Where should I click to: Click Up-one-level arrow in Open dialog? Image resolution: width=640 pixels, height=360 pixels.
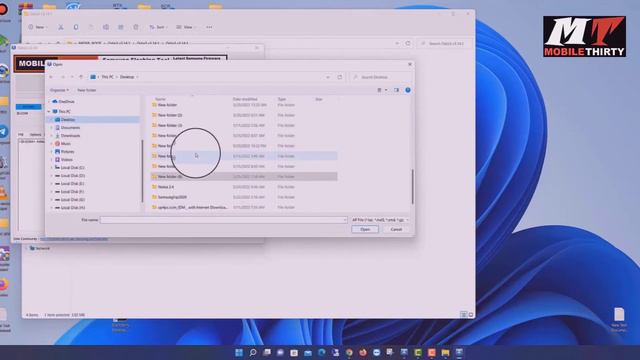click(x=81, y=77)
